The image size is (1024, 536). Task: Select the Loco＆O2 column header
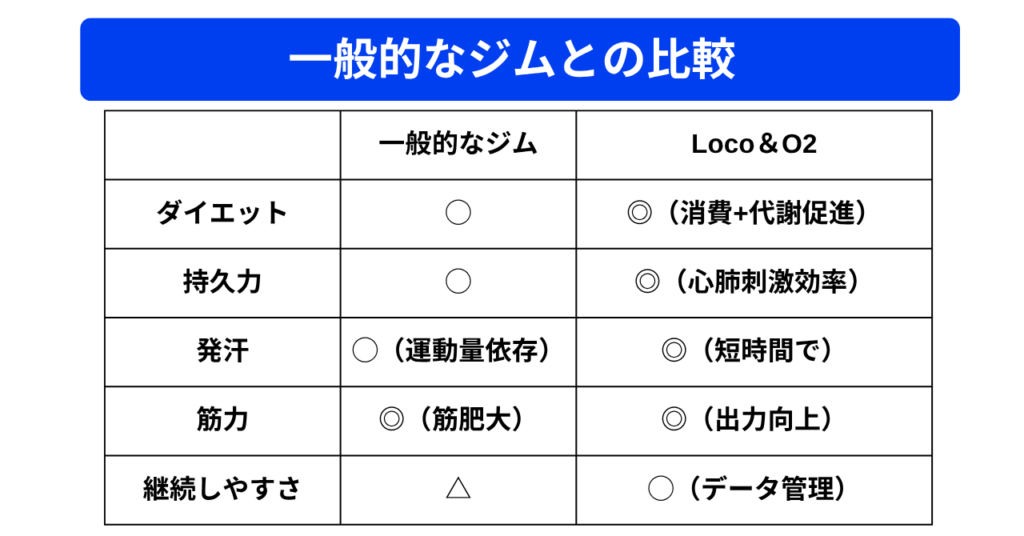(x=754, y=144)
